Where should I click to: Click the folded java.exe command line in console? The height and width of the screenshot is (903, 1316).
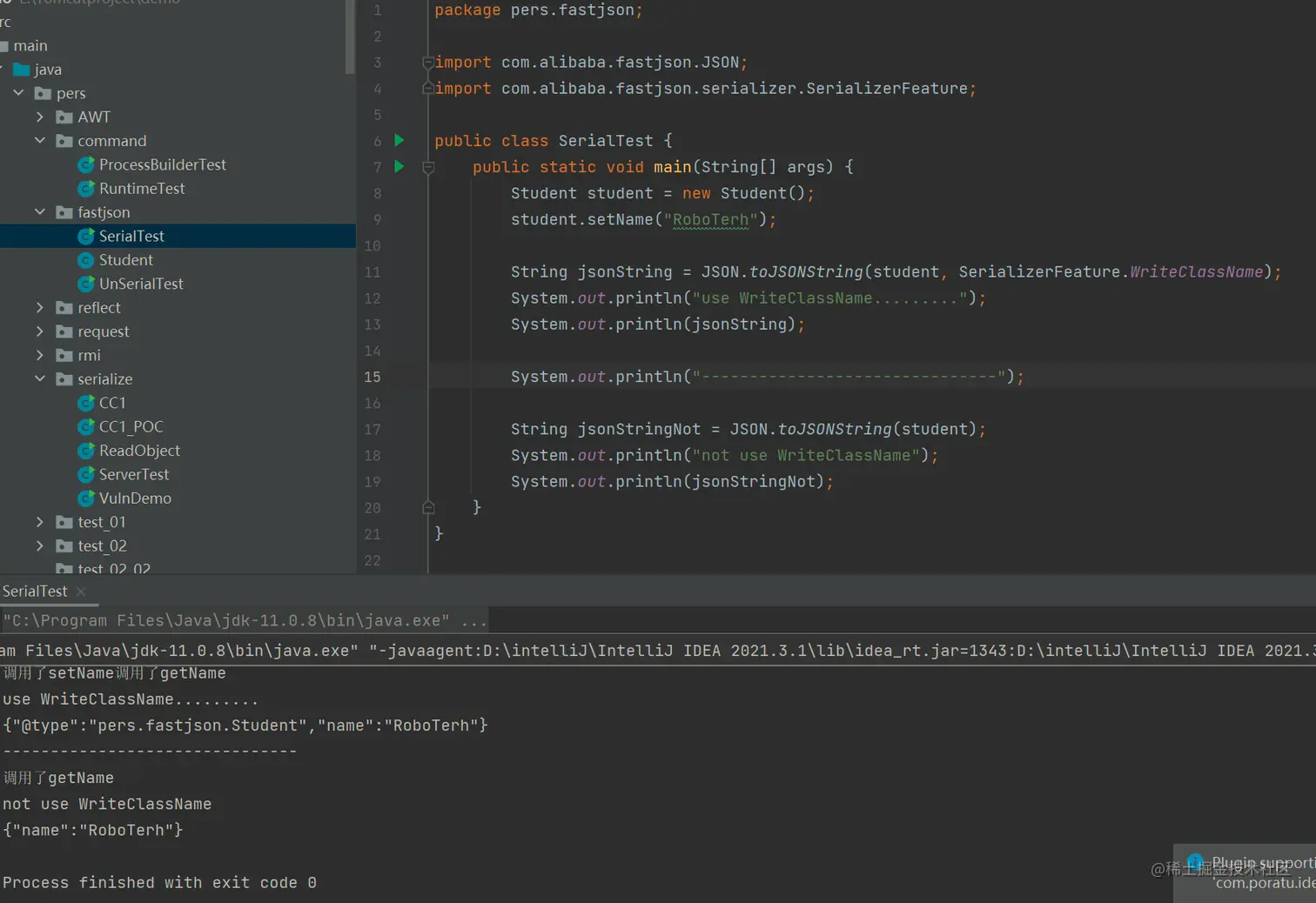coord(244,620)
